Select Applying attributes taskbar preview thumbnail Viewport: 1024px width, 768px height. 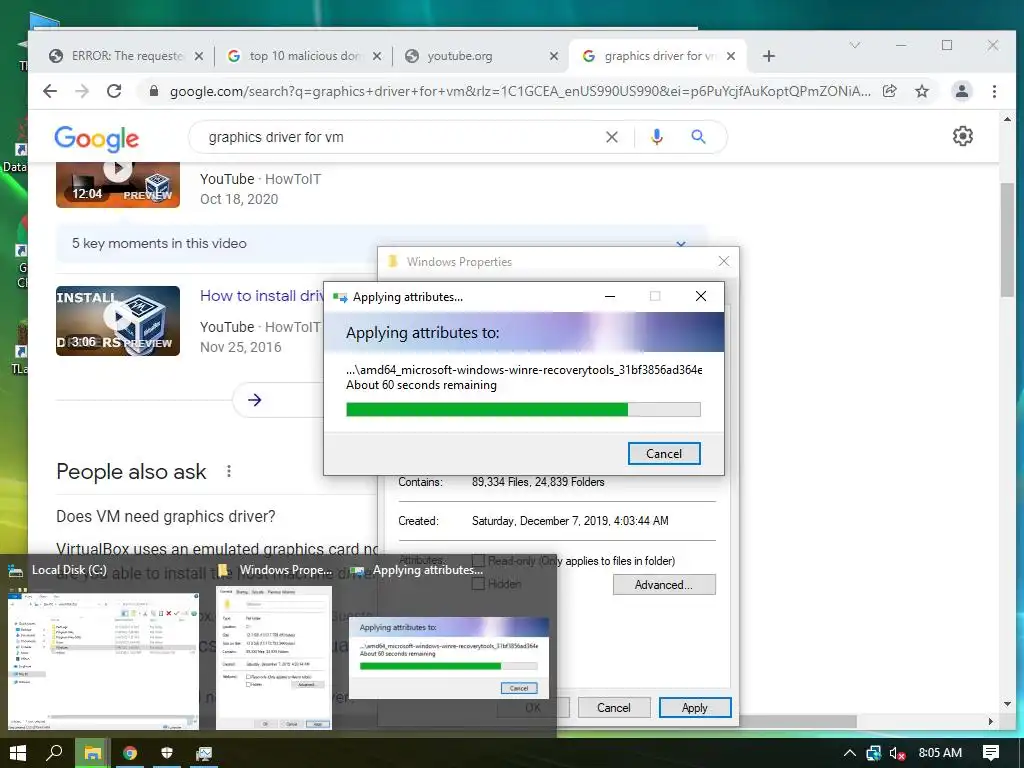449,658
